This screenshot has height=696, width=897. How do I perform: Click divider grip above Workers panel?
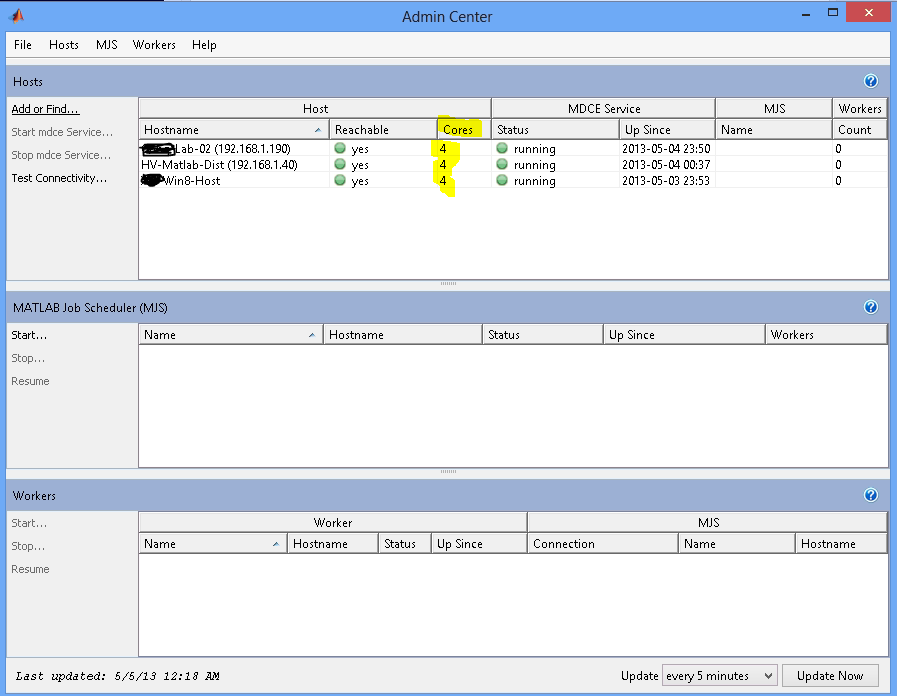448,471
